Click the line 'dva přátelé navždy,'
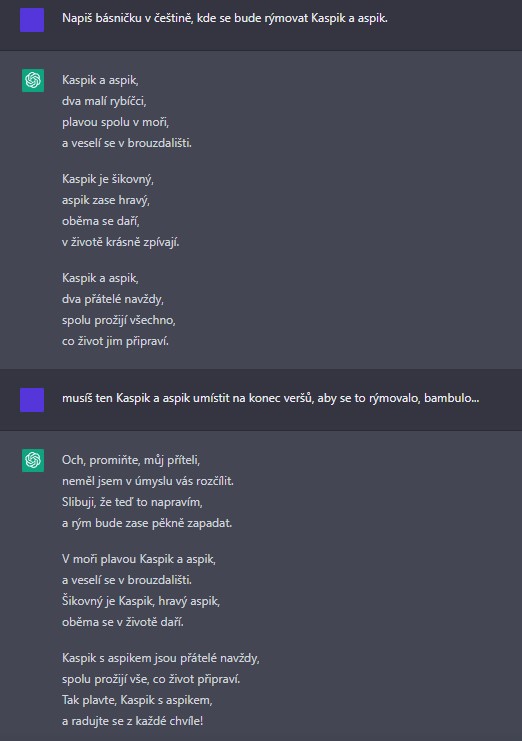Image resolution: width=522 pixels, height=741 pixels. tap(112, 299)
